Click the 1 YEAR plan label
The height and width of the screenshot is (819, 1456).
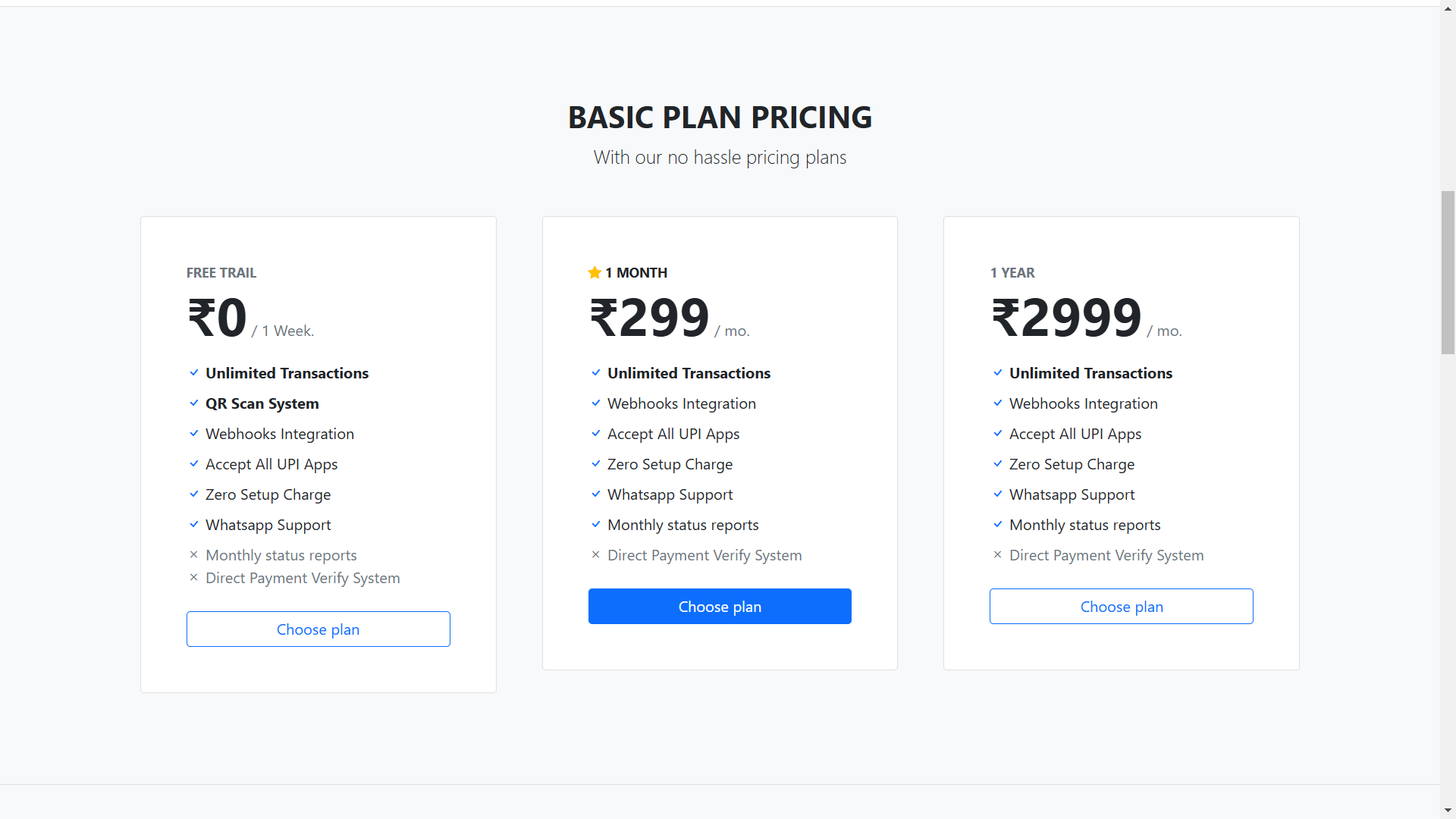tap(1012, 273)
